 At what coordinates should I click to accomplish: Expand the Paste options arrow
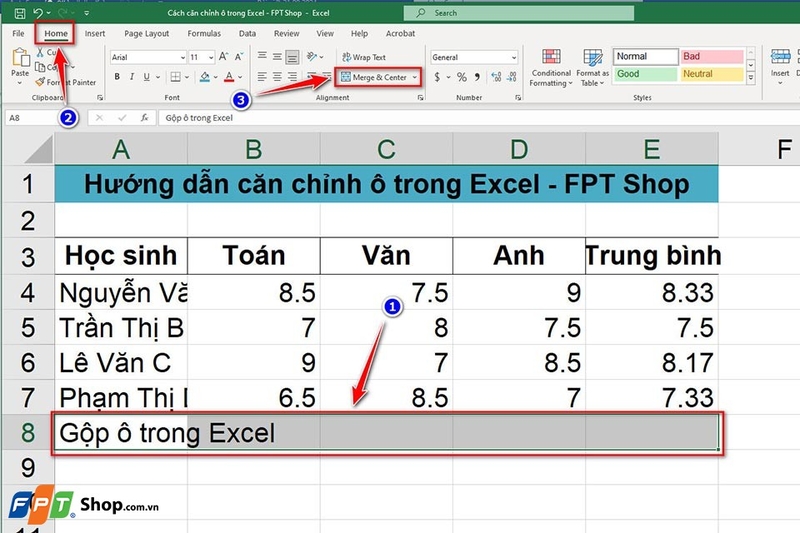click(20, 83)
